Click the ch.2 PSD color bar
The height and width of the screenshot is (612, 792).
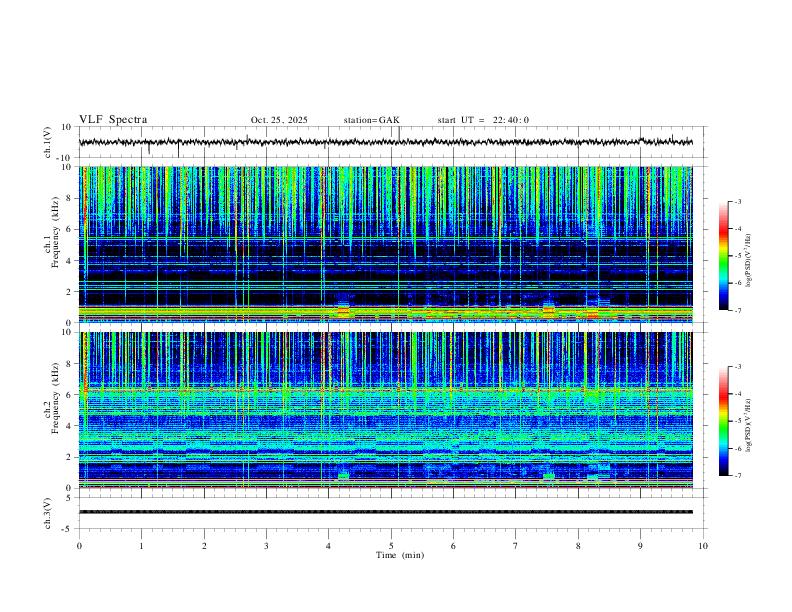pos(723,421)
